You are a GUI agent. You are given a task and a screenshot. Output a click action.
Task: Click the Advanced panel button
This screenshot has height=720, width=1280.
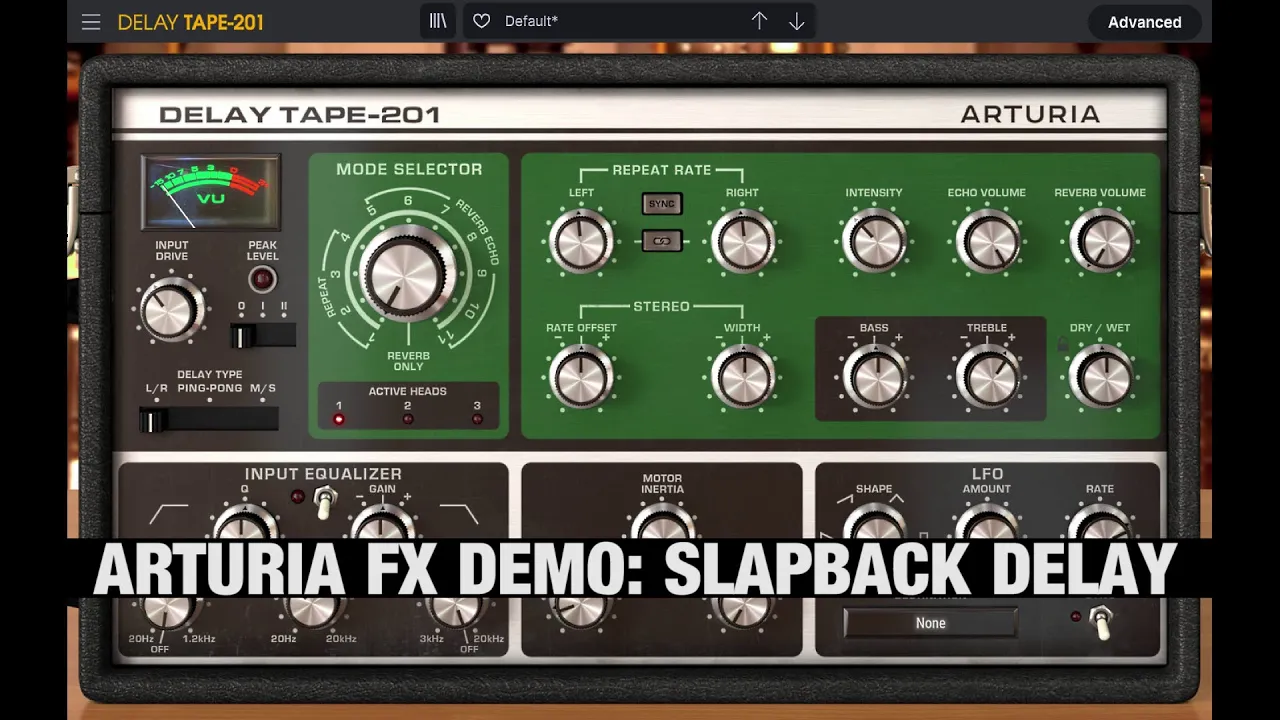pyautogui.click(x=1145, y=22)
